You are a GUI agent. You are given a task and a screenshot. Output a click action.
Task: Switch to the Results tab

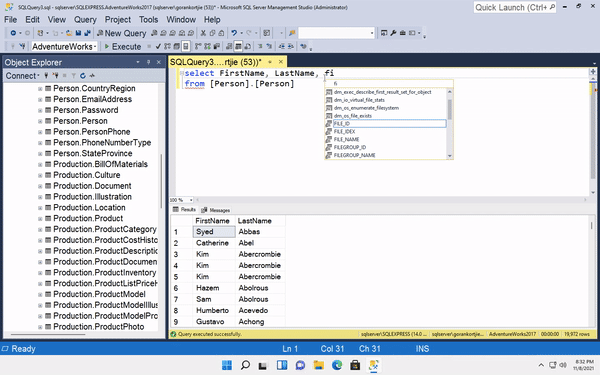click(x=184, y=210)
